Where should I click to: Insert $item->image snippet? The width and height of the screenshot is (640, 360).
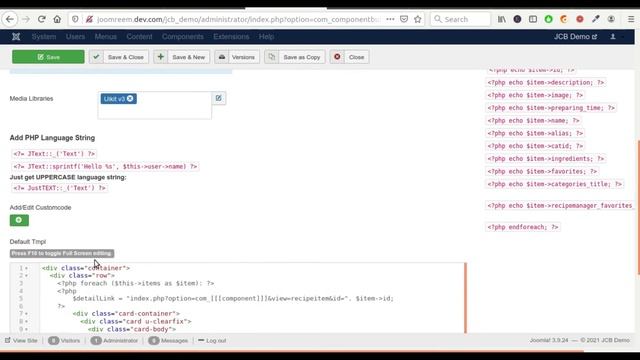coord(535,95)
